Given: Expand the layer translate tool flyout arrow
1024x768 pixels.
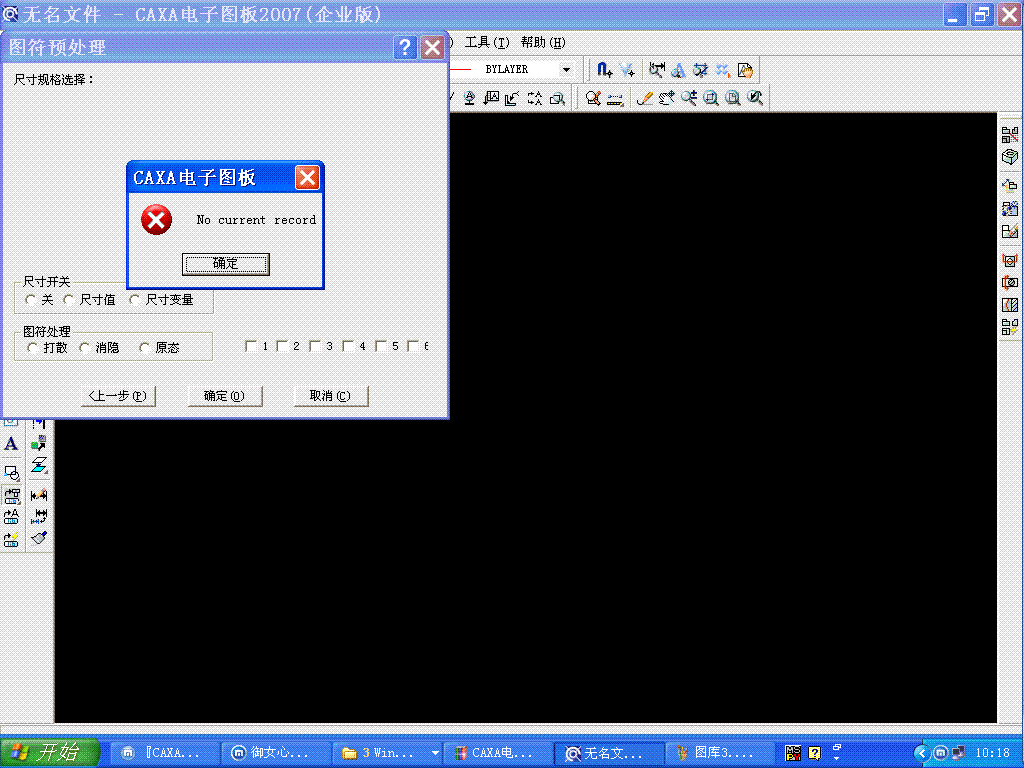Looking at the screenshot, I should [48, 472].
